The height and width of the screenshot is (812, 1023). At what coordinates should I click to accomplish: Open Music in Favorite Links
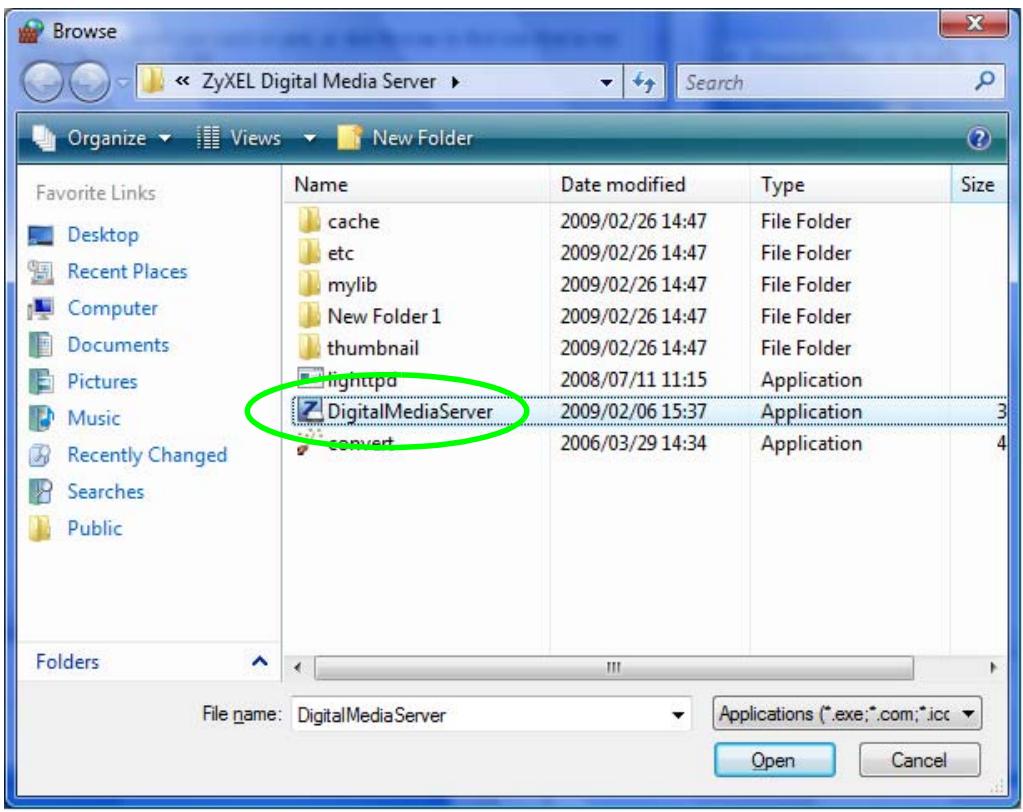click(x=94, y=417)
